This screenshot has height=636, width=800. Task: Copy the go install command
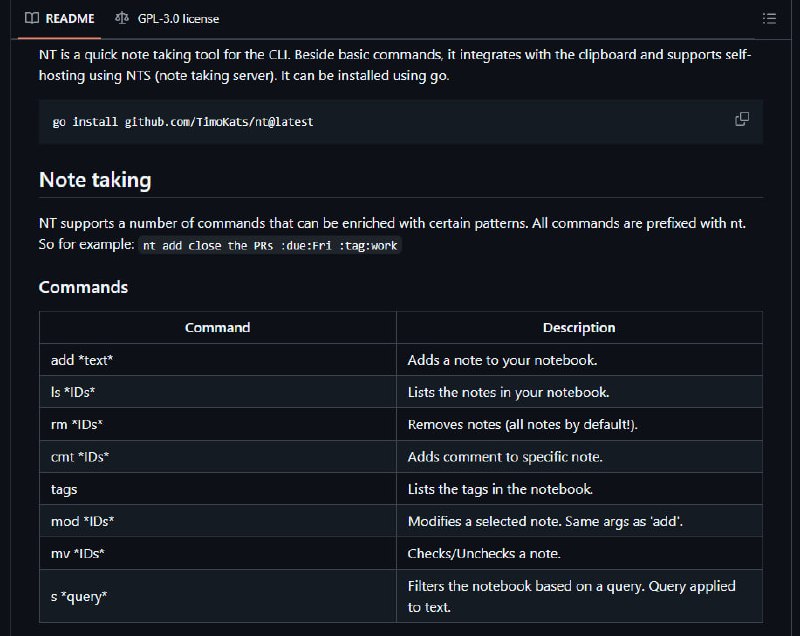pyautogui.click(x=742, y=119)
